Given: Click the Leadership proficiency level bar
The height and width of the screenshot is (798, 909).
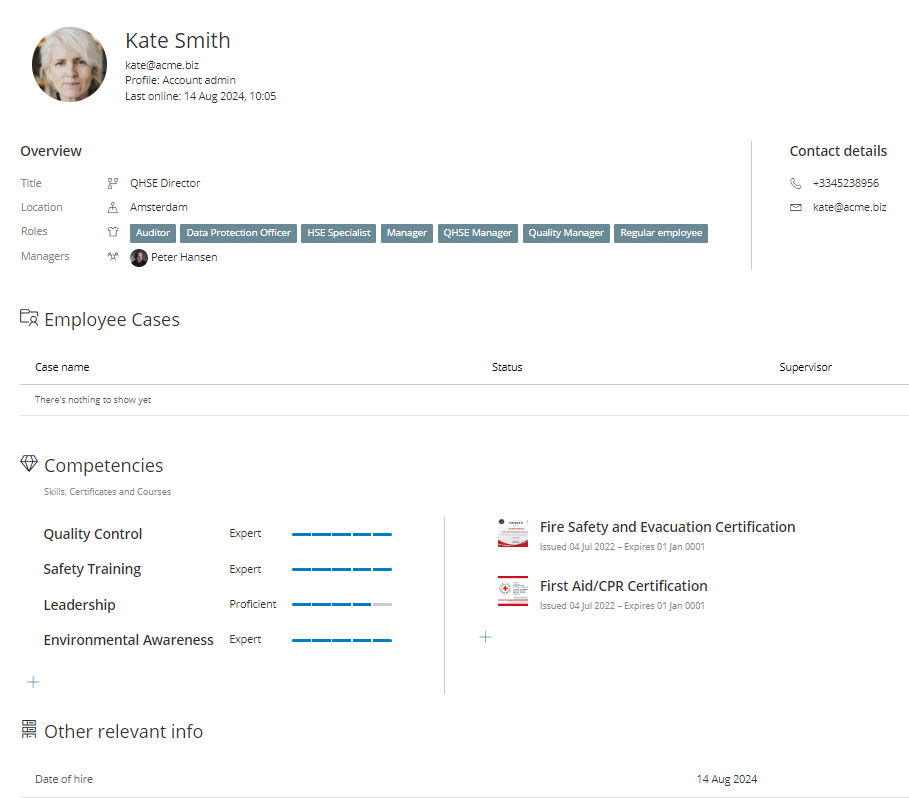Looking at the screenshot, I should pyautogui.click(x=341, y=605).
